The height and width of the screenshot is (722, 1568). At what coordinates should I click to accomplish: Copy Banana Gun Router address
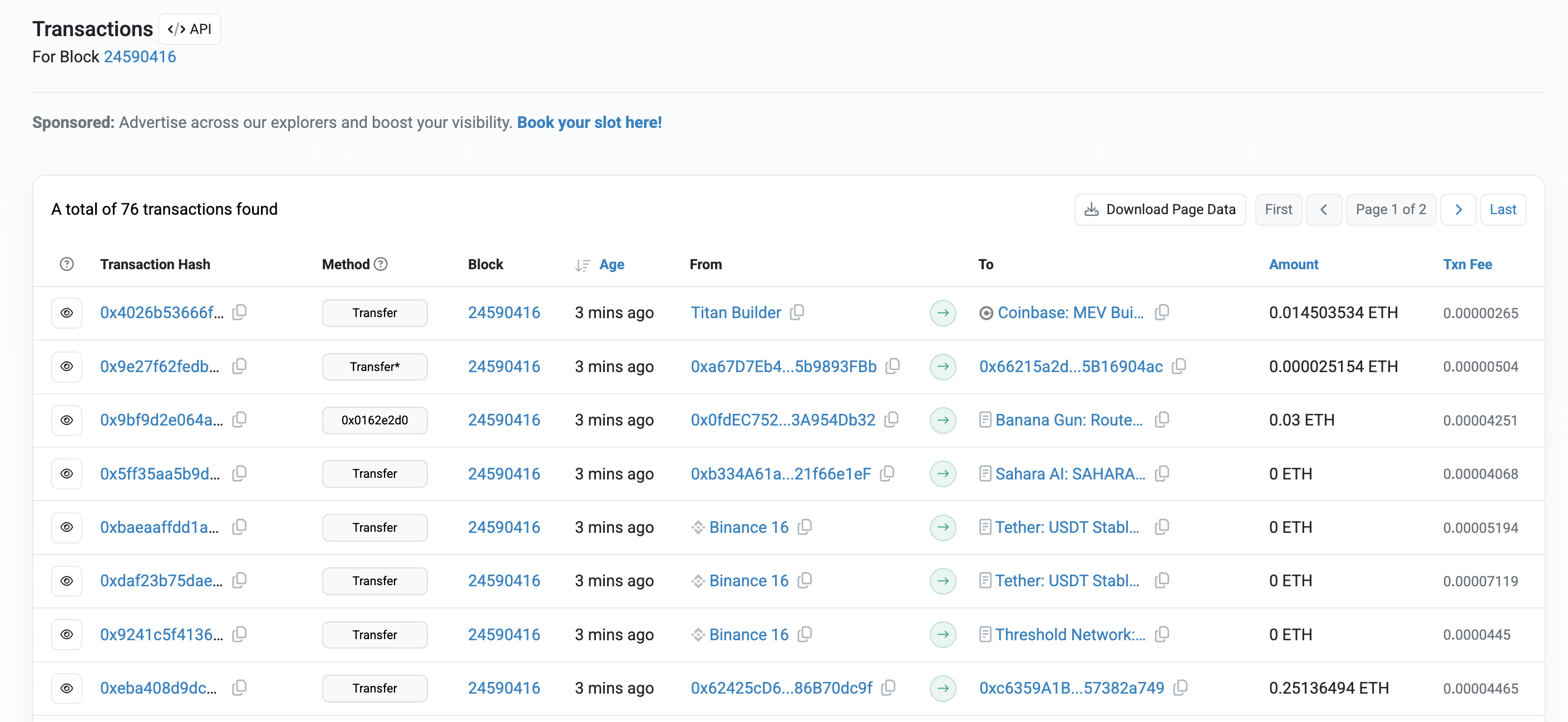tap(1162, 420)
